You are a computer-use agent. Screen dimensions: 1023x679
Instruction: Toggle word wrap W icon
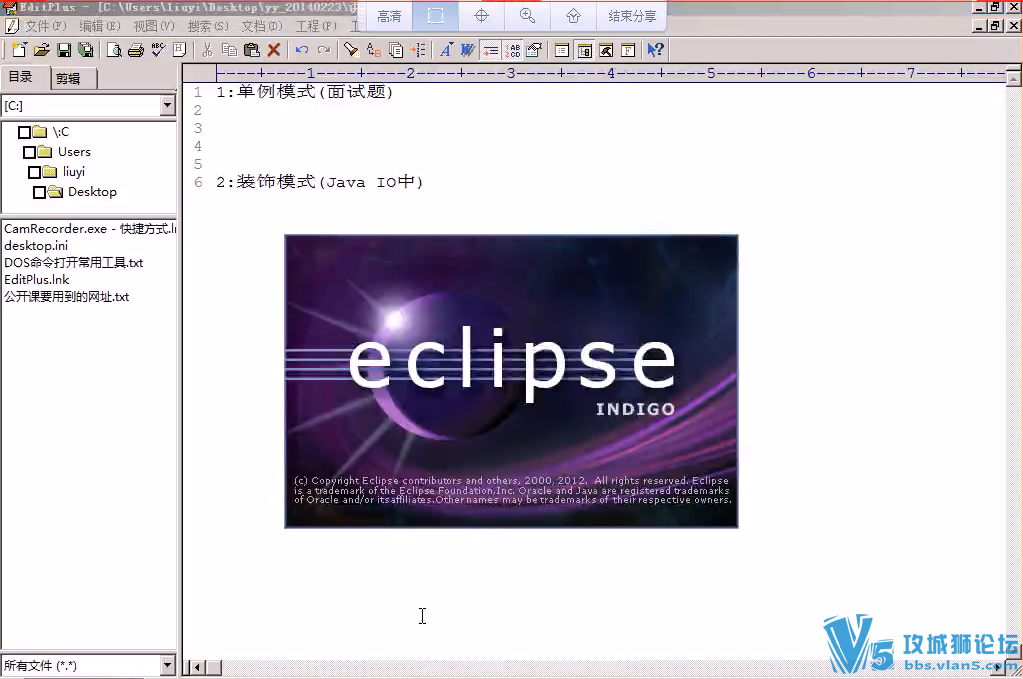coord(468,50)
